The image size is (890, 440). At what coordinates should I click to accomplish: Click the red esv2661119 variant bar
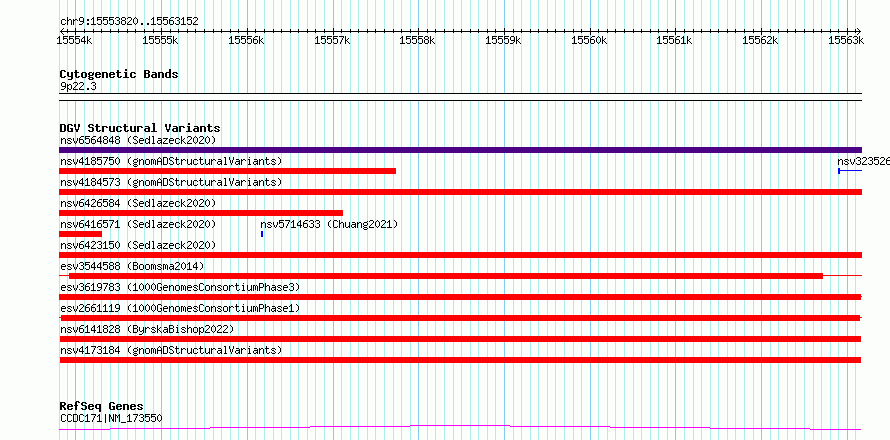point(460,318)
